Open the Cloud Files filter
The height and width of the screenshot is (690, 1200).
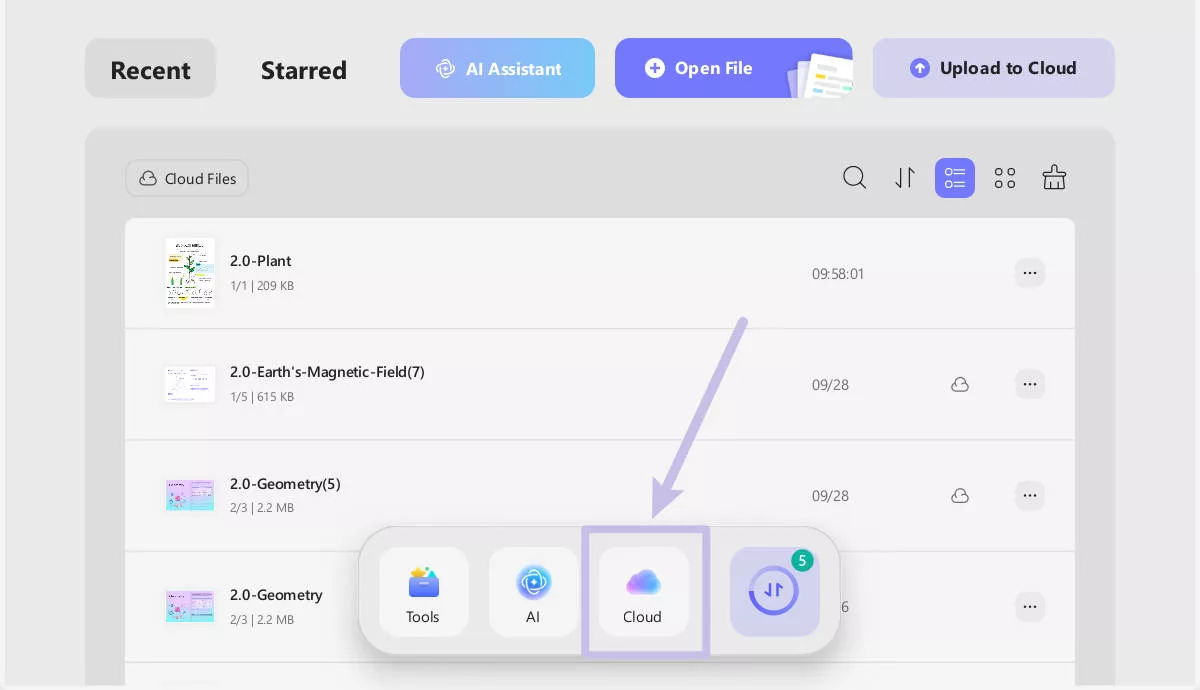pos(187,178)
